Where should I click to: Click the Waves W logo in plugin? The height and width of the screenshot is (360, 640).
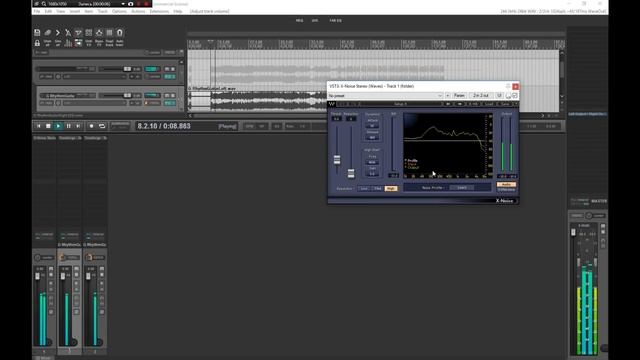tap(331, 104)
